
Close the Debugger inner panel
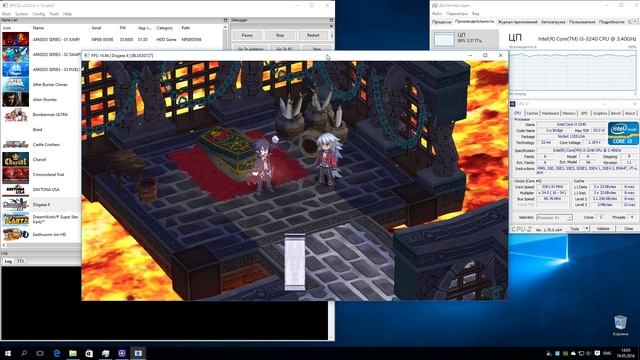point(331,26)
